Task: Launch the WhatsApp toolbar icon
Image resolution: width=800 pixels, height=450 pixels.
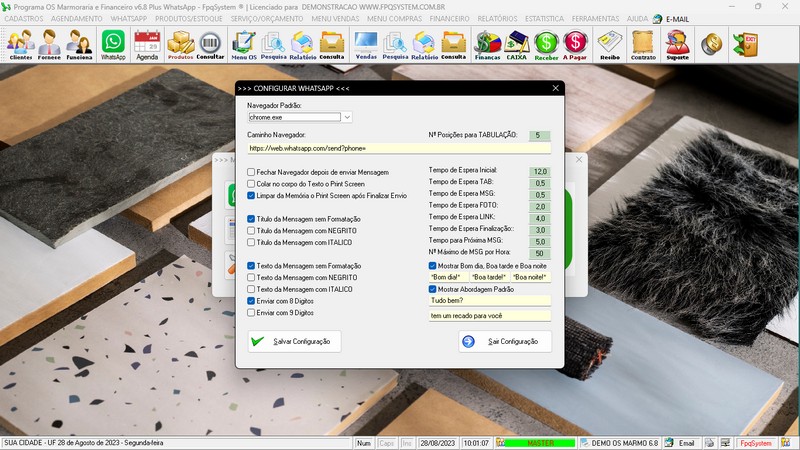Action: (x=113, y=45)
